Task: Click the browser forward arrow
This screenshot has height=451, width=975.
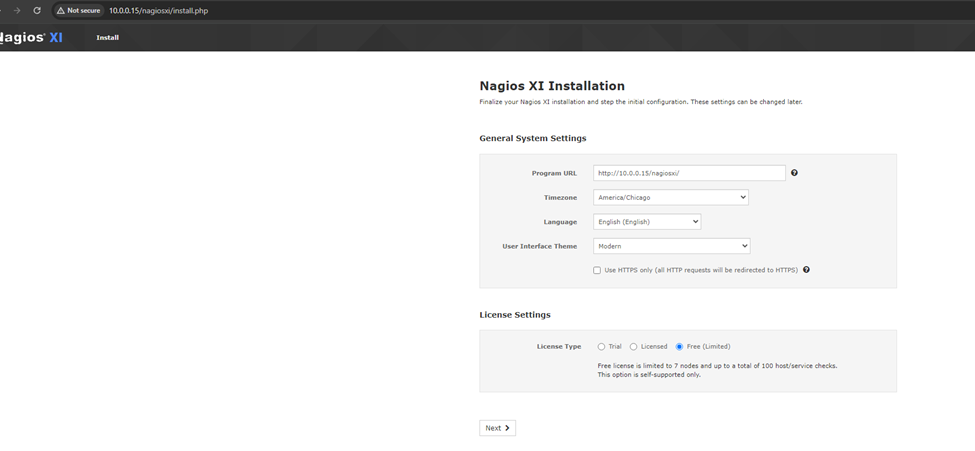Action: pyautogui.click(x=17, y=11)
